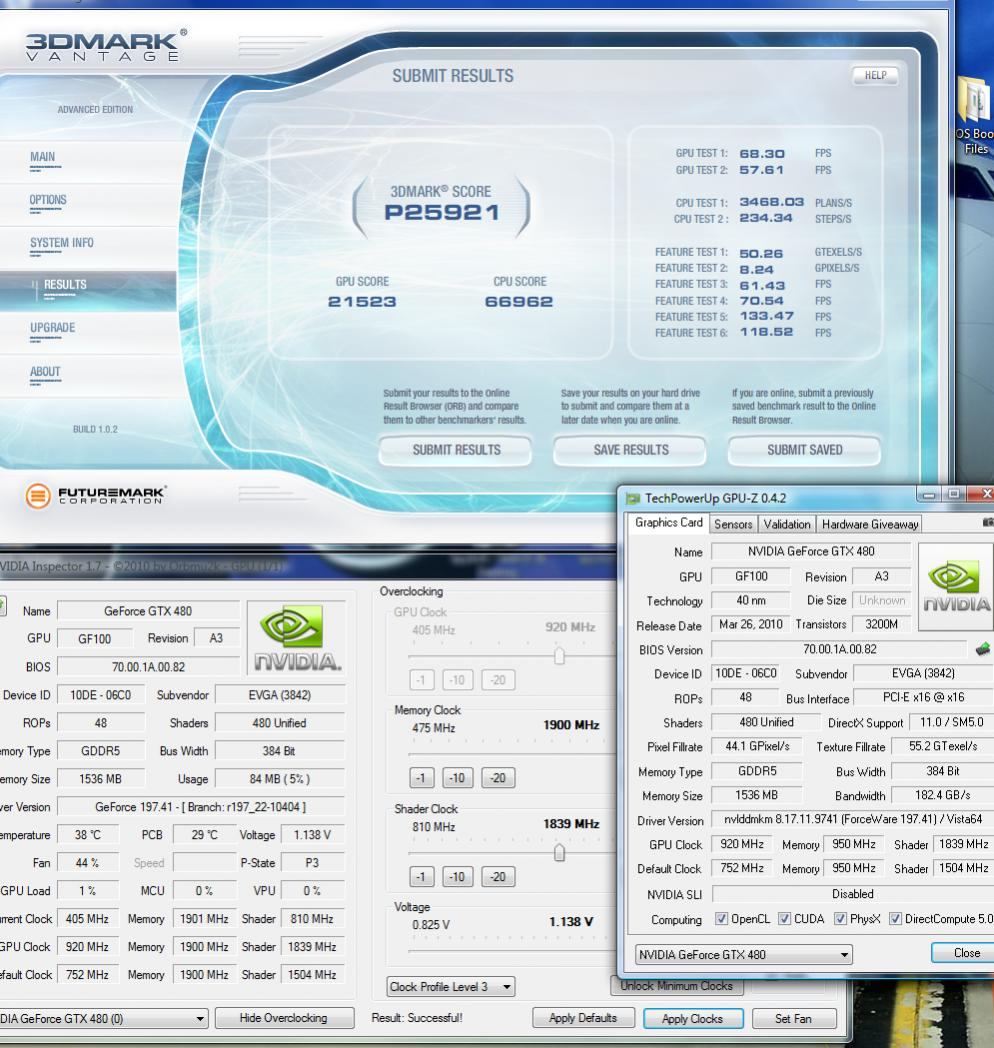
Task: Click the Fan value 44 %
Action: [87, 863]
